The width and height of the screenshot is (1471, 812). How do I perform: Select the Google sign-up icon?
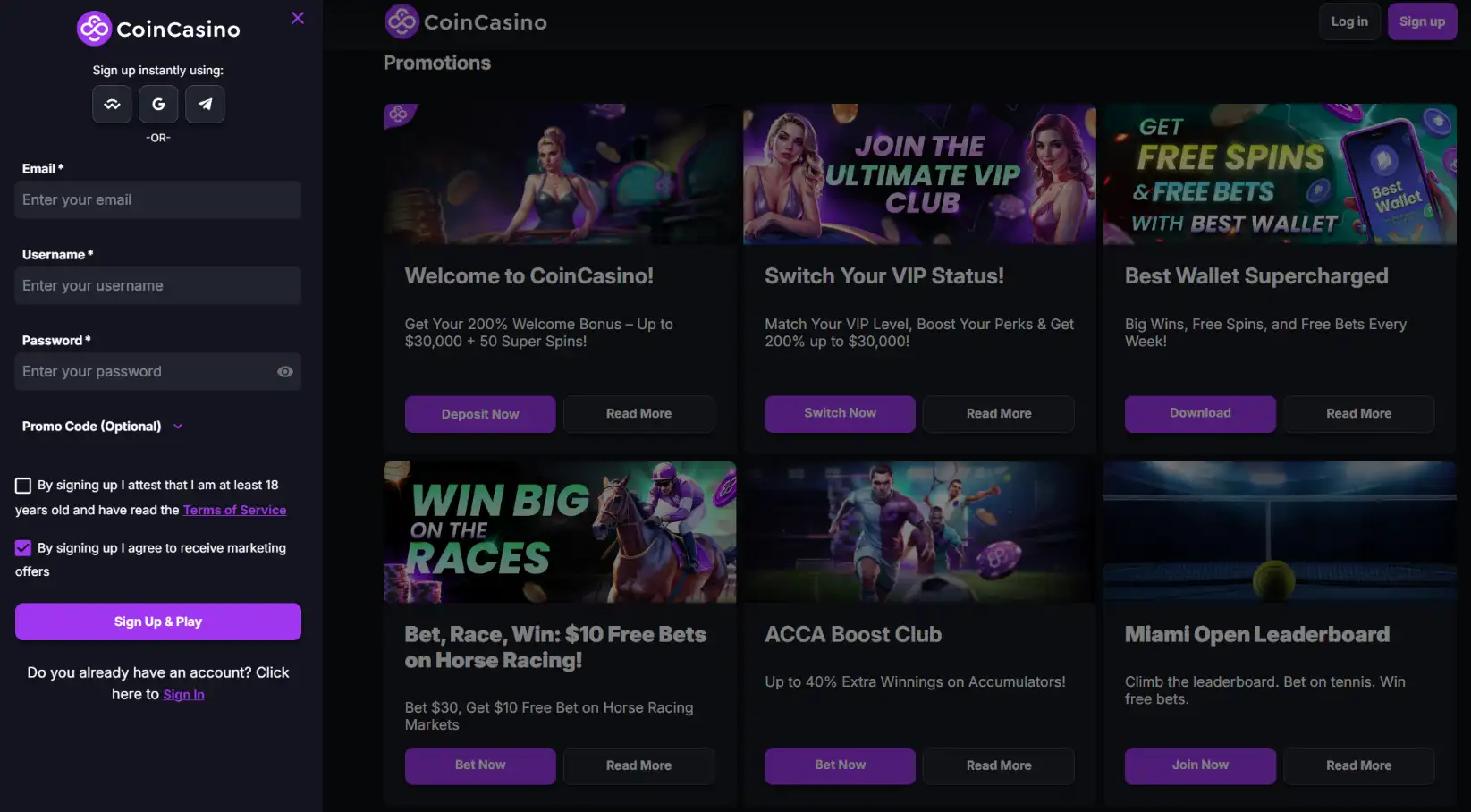(157, 104)
